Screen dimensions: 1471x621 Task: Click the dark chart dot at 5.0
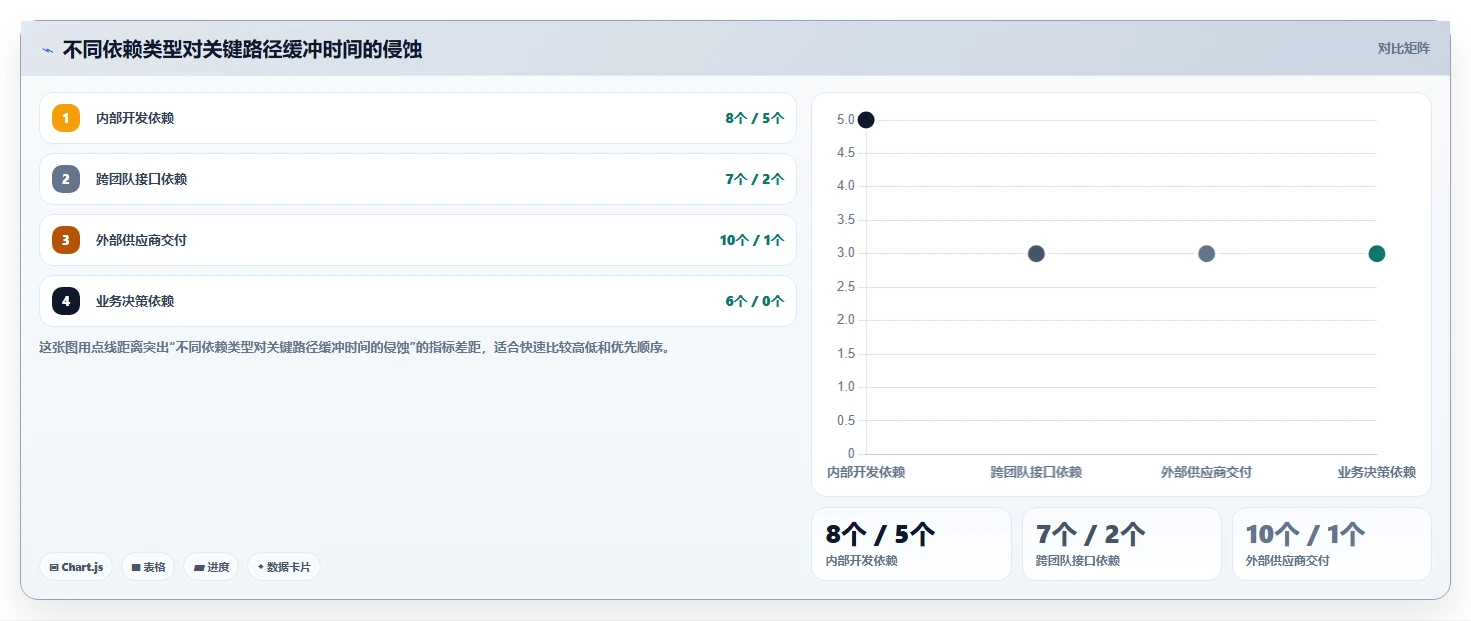pos(866,120)
